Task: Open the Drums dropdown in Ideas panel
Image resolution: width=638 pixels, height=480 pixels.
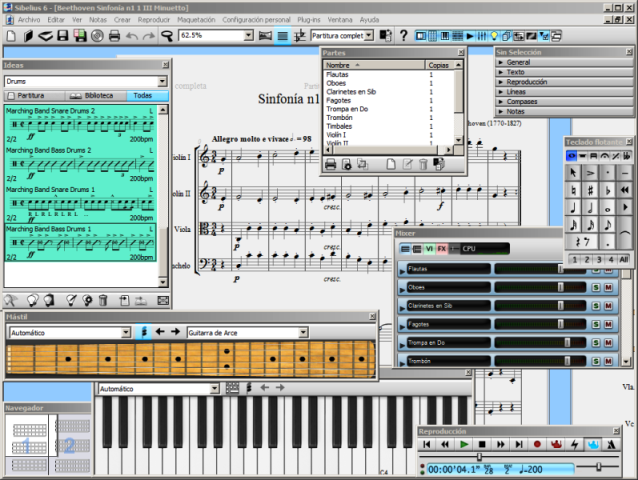Action: [x=162, y=81]
